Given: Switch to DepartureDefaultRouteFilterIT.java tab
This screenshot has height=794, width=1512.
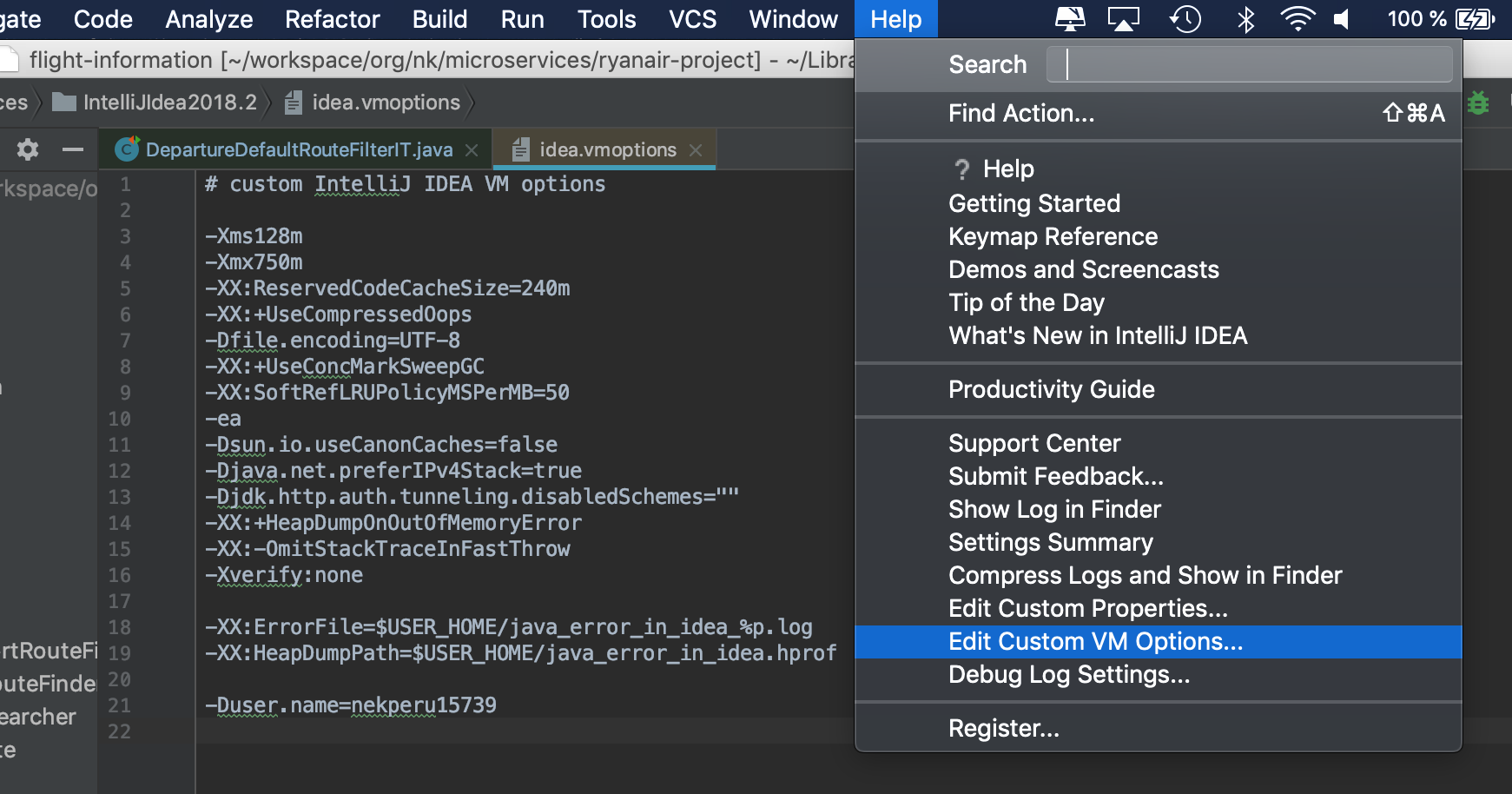Looking at the screenshot, I should [295, 149].
